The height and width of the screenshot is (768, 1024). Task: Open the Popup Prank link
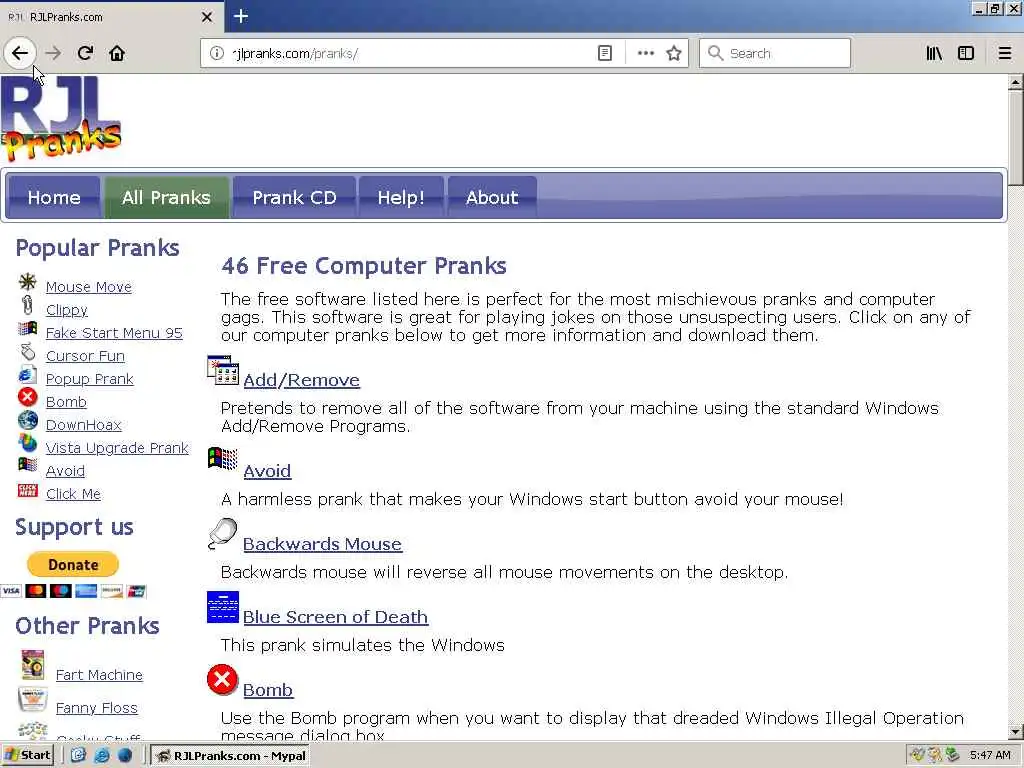point(89,379)
